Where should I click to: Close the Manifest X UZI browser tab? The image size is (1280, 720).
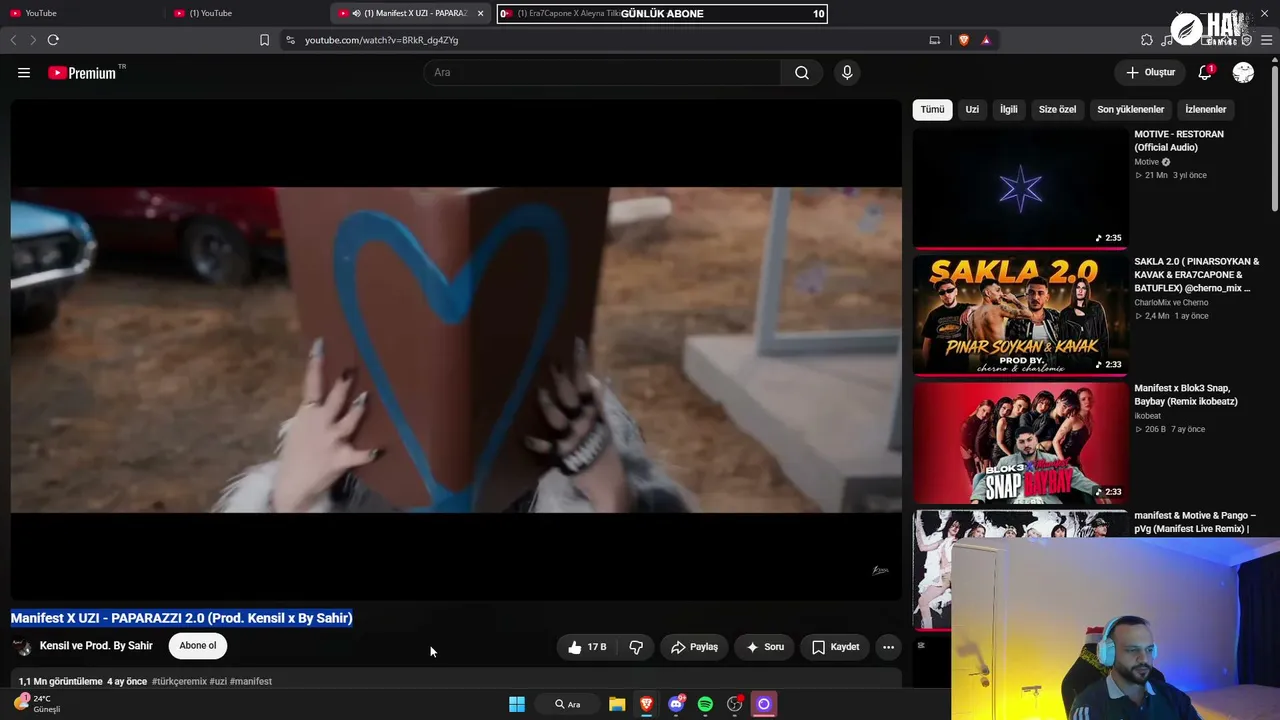[x=481, y=13]
